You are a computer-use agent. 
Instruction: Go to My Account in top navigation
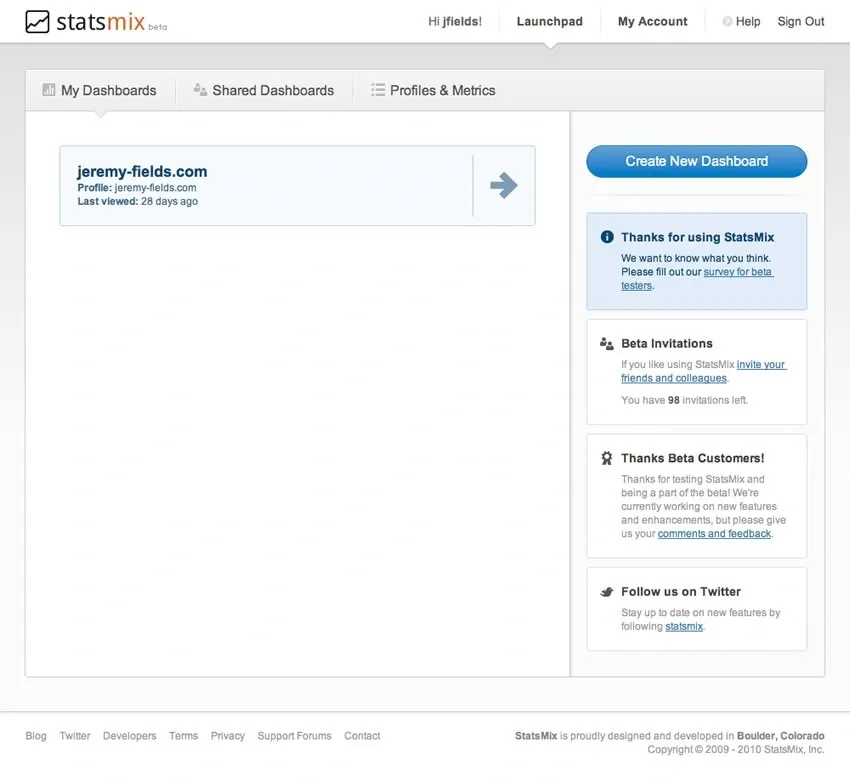[652, 21]
